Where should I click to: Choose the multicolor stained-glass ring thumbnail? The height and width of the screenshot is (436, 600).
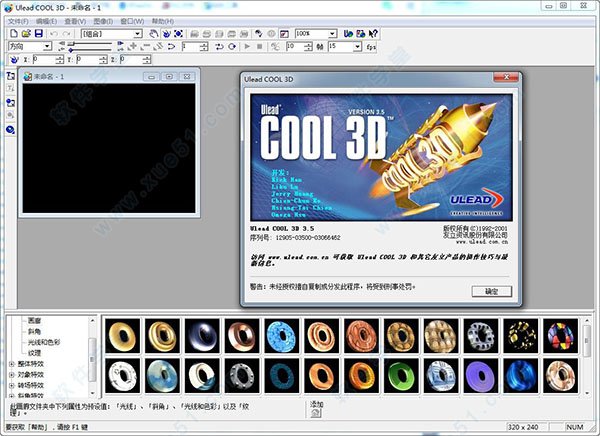560,336
